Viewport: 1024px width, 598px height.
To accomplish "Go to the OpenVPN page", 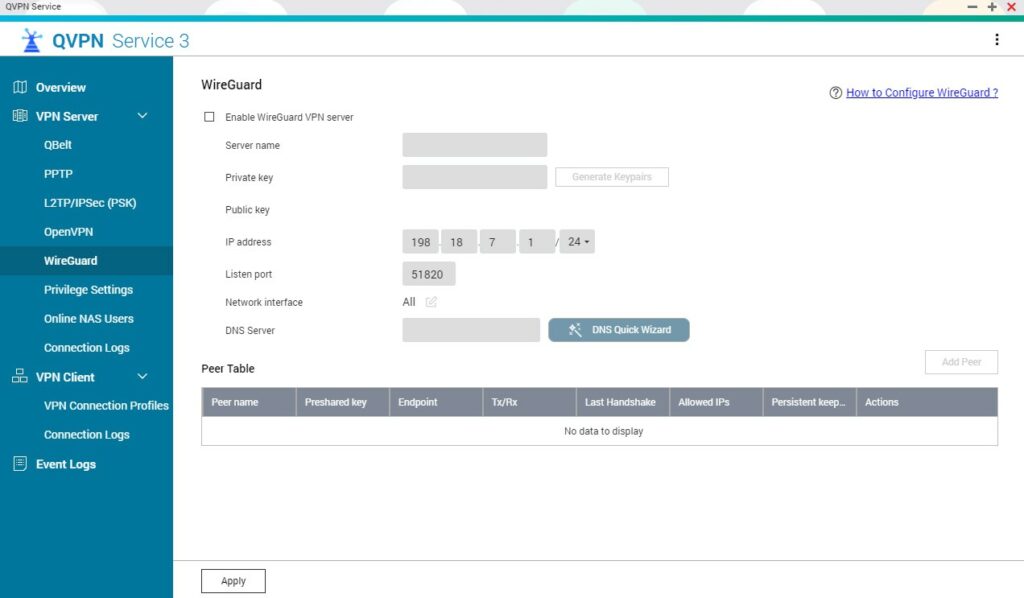I will [x=69, y=232].
